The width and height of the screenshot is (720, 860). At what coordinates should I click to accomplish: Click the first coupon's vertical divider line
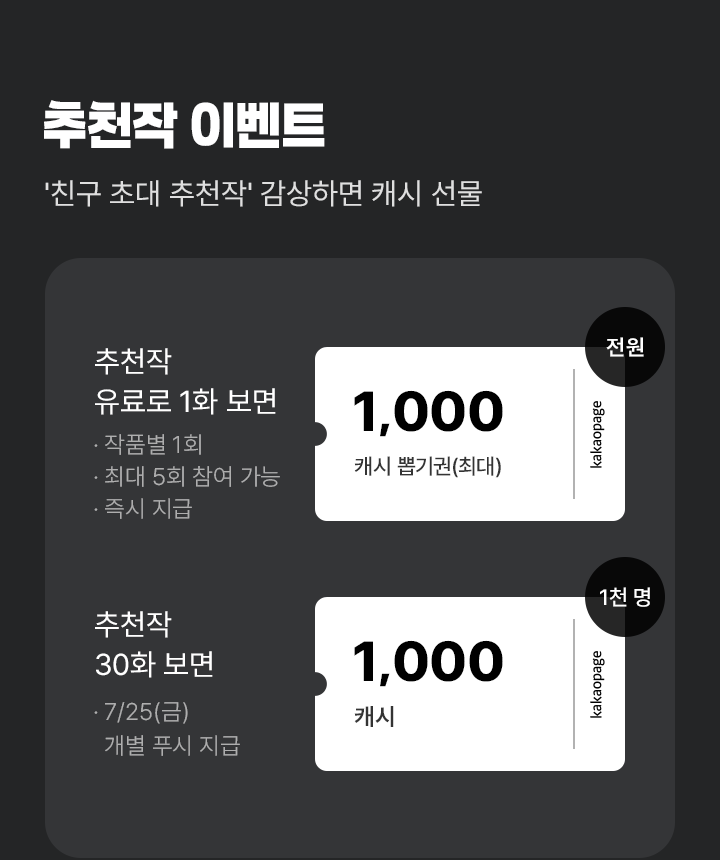(x=574, y=434)
